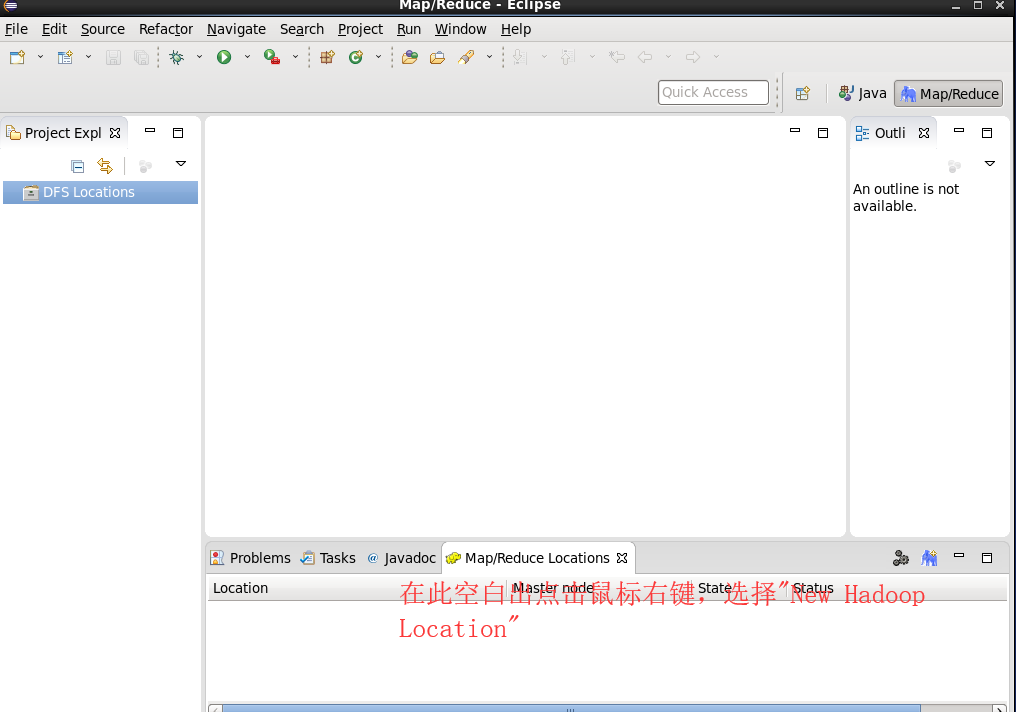1016x712 pixels.
Task: Click the New Java Package icon
Action: [327, 58]
